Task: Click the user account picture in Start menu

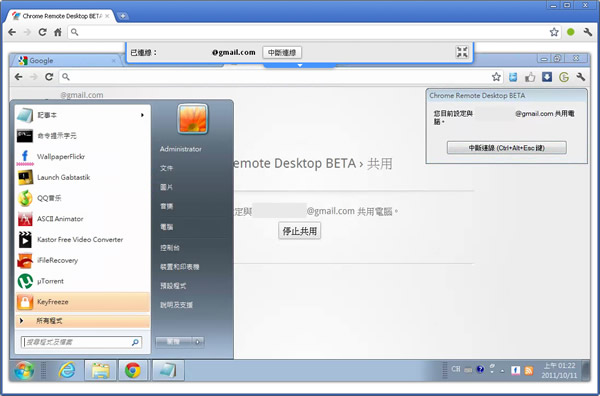Action: pyautogui.click(x=192, y=119)
